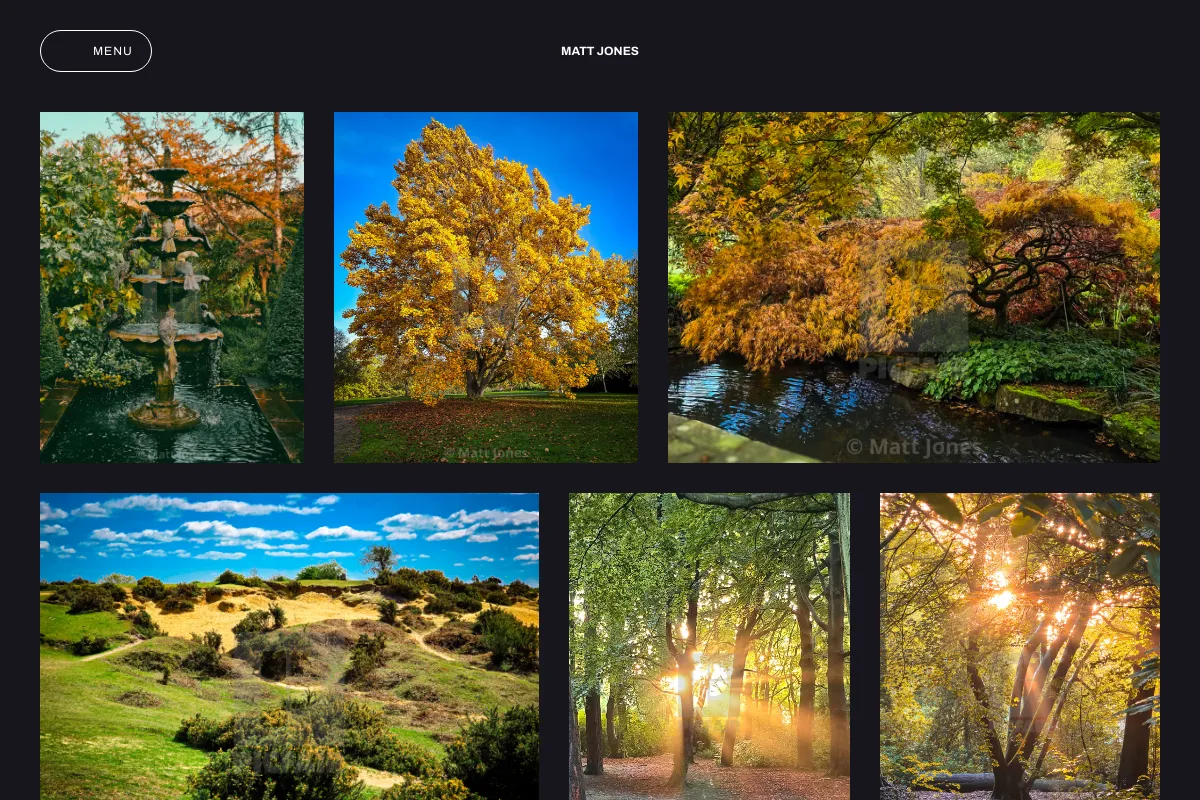Open the woodland path sunburst photo

709,646
